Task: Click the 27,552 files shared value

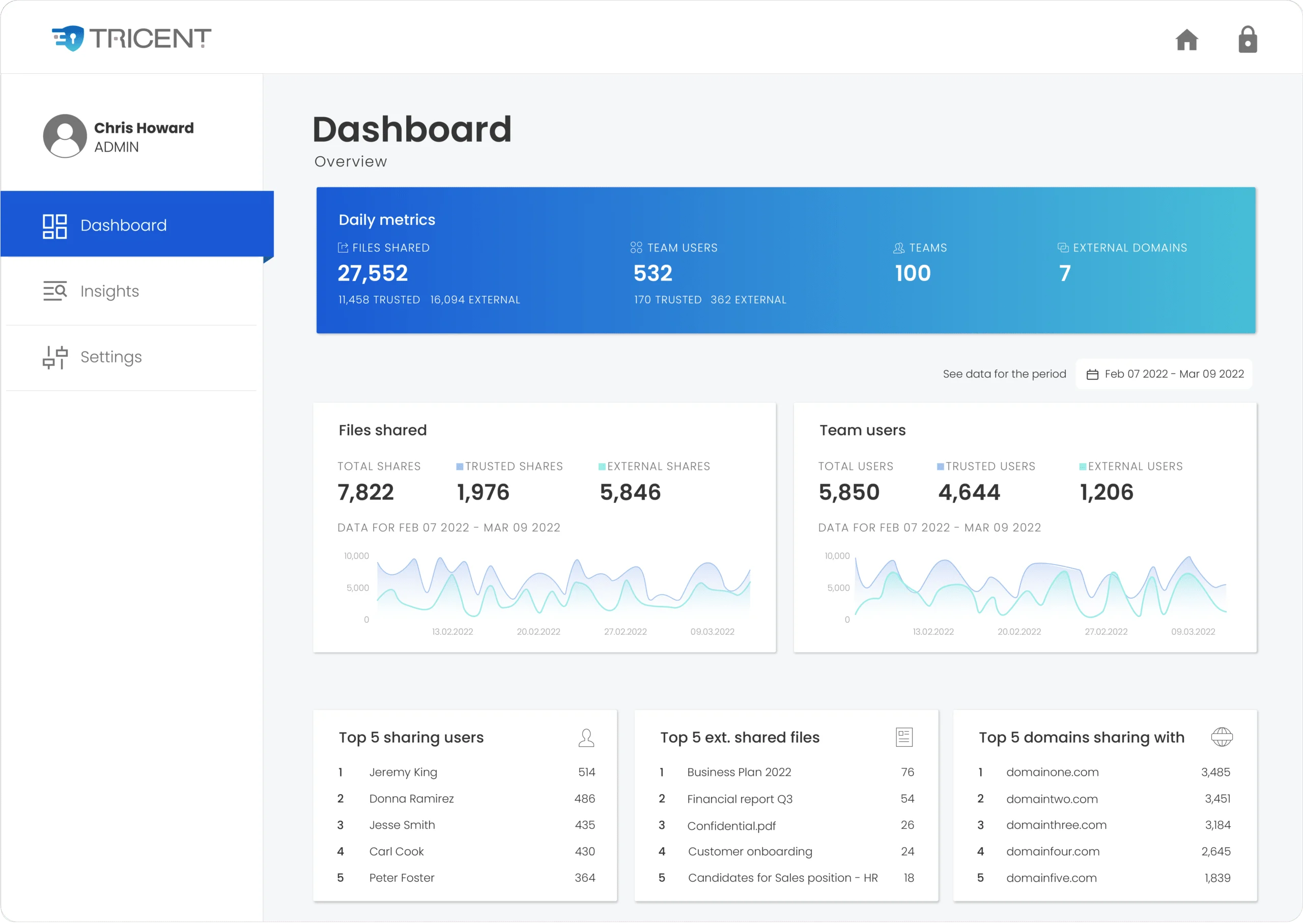Action: tap(373, 274)
